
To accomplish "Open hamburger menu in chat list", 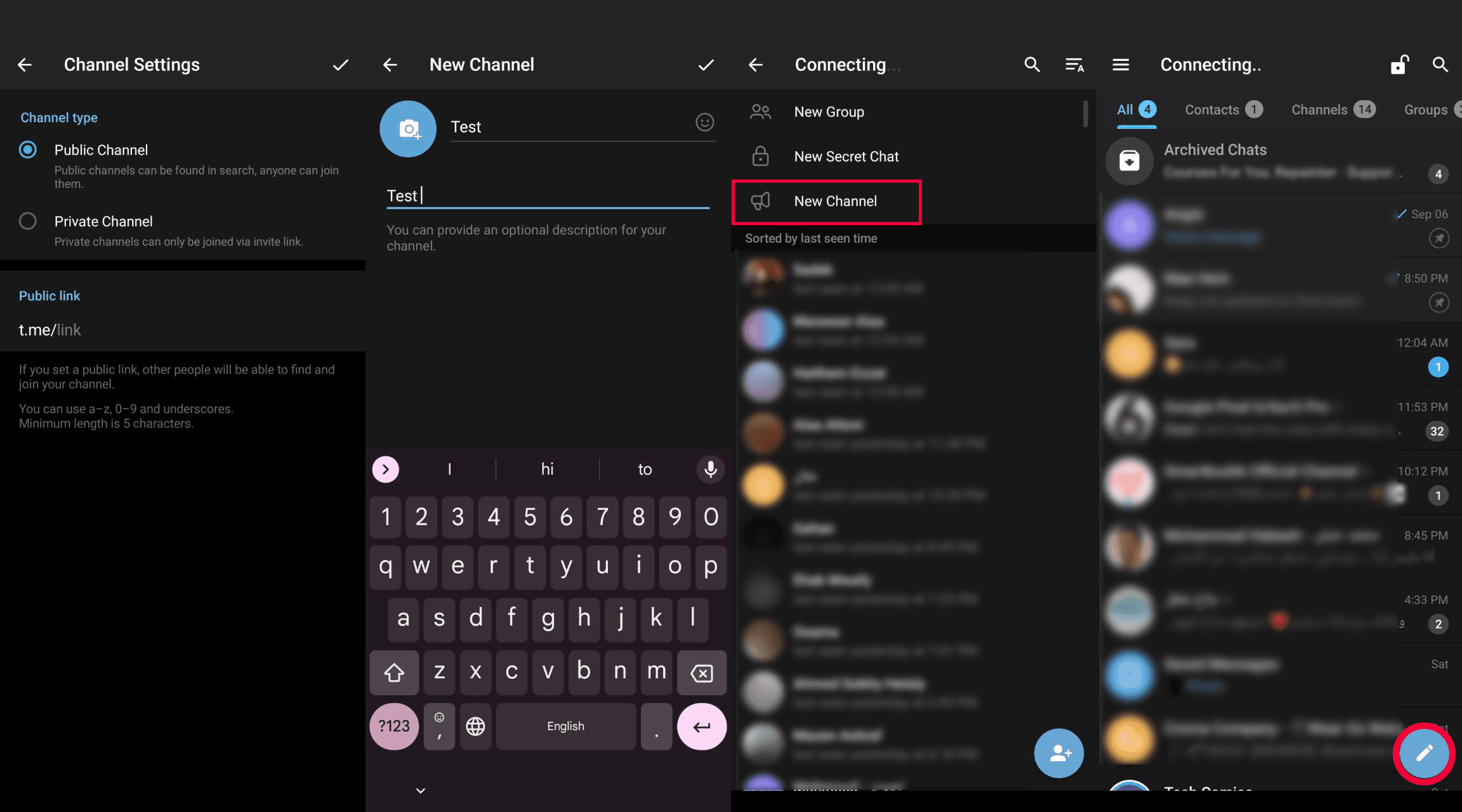I will 1121,65.
